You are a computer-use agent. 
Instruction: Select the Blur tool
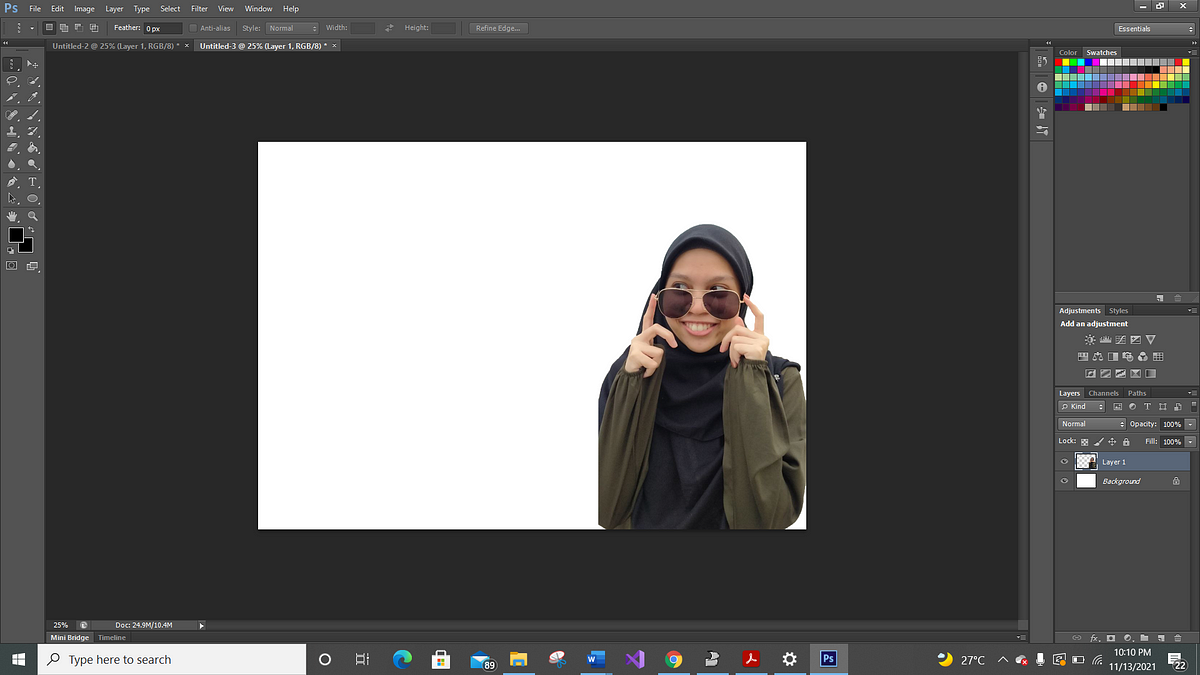pos(13,164)
